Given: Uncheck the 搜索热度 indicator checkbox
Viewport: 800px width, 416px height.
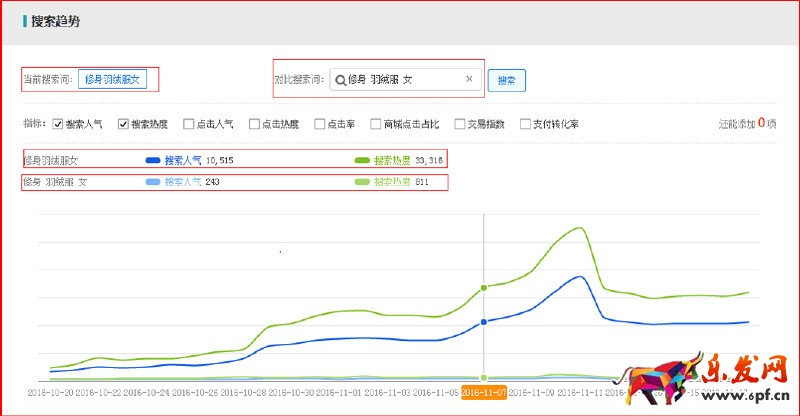Looking at the screenshot, I should (124, 125).
